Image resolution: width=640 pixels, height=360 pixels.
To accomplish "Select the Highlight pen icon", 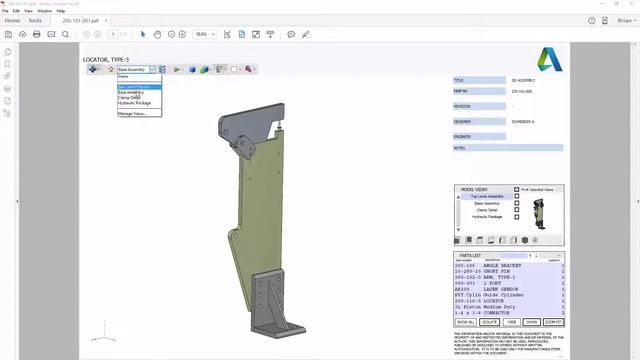I will pos(306,35).
